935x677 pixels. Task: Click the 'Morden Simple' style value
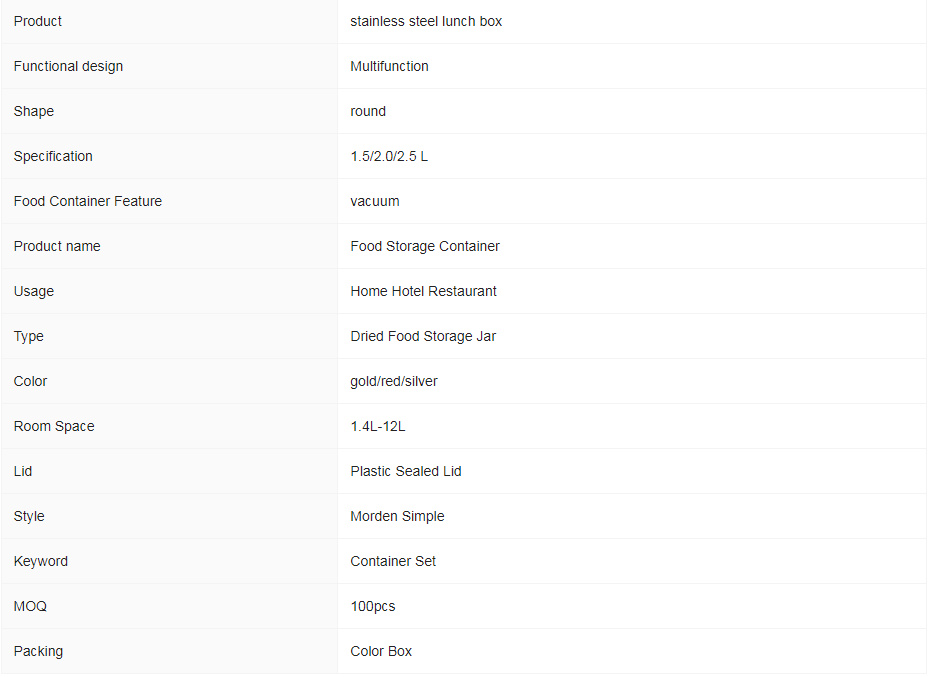397,517
